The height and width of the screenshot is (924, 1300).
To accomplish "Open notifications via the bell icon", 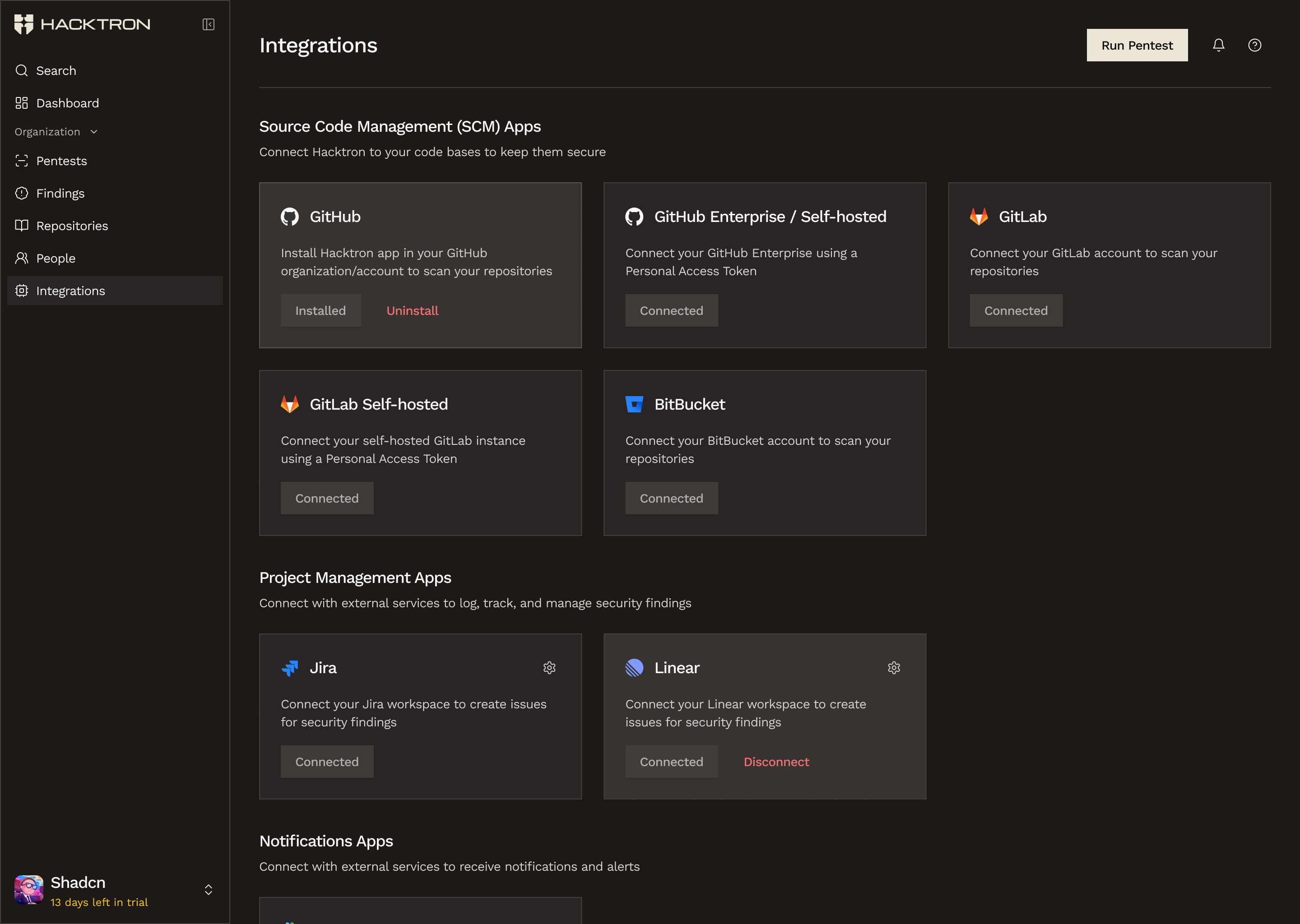I will [1219, 45].
